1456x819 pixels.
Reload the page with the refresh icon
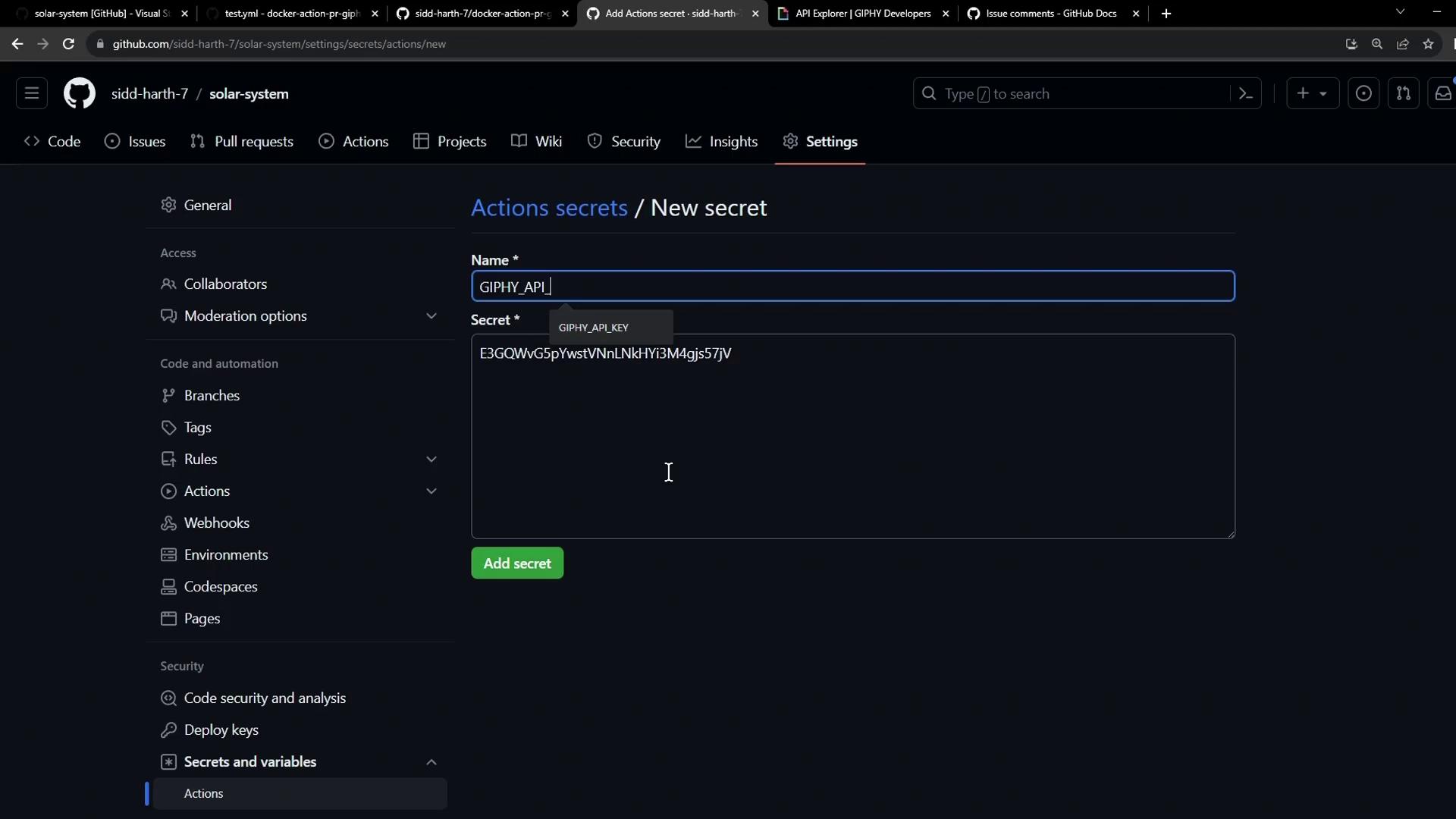pyautogui.click(x=68, y=44)
